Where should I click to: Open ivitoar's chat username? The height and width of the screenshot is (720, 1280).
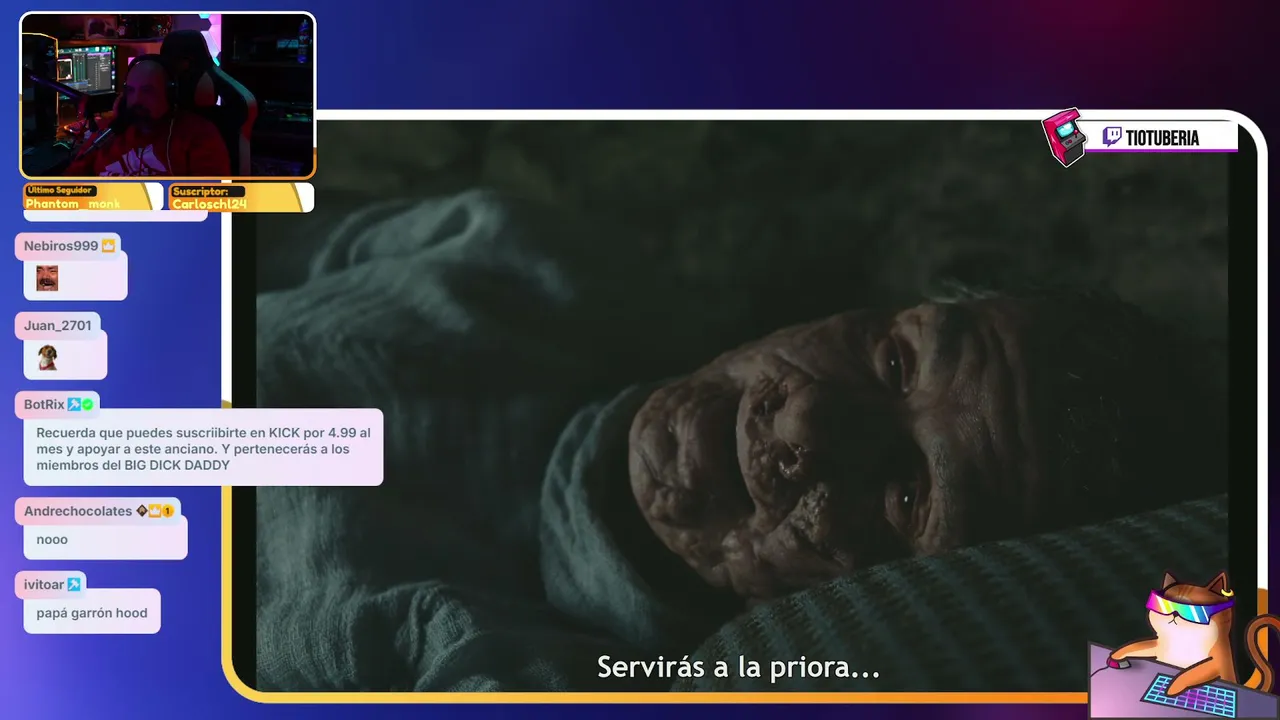[44, 584]
